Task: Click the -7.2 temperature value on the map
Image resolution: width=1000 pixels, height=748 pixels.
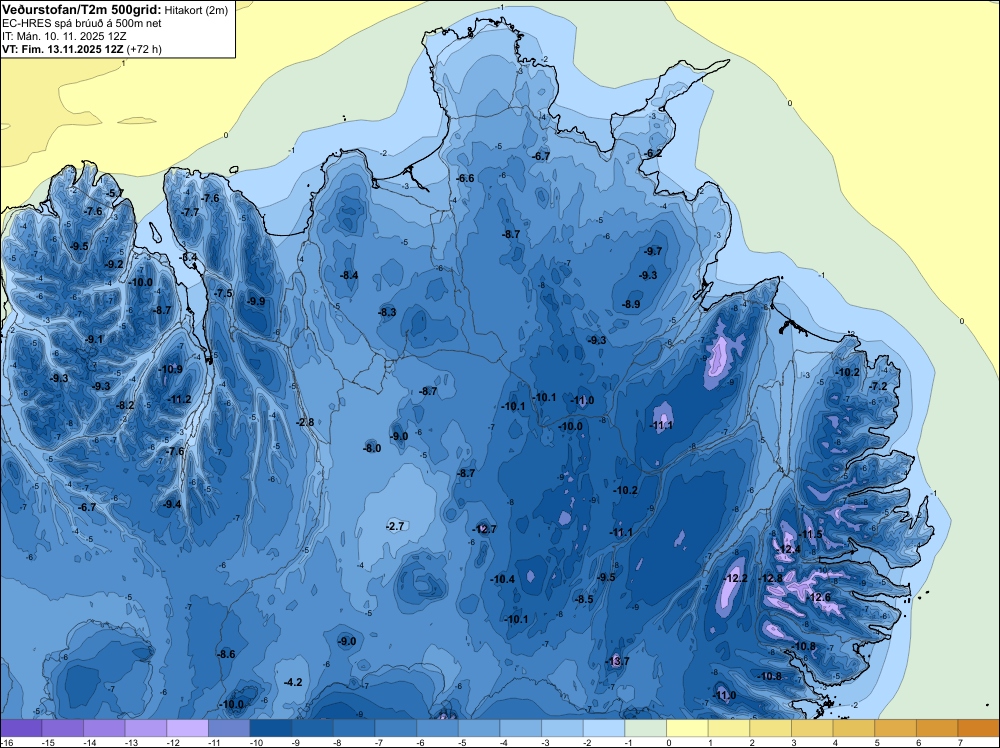Action: pos(879,387)
